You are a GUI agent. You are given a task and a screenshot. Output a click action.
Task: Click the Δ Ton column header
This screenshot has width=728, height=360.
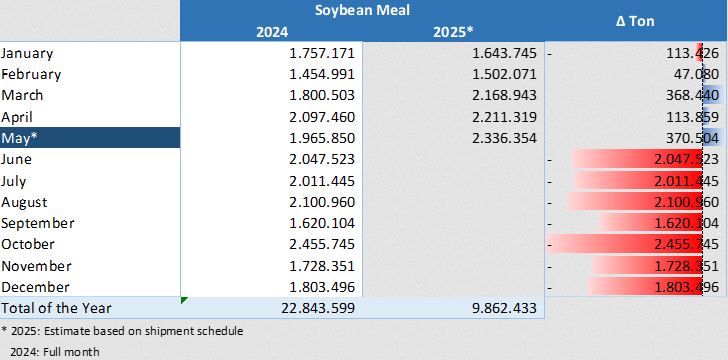pos(635,20)
